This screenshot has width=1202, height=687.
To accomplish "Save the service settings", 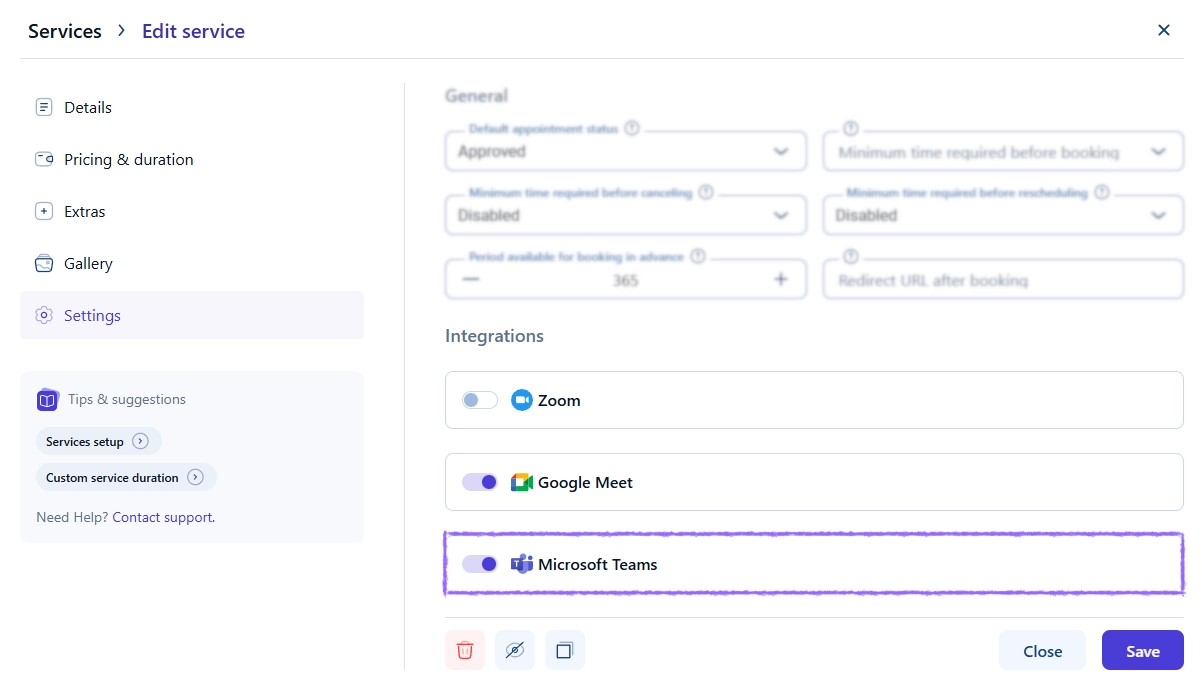I will 1142,650.
